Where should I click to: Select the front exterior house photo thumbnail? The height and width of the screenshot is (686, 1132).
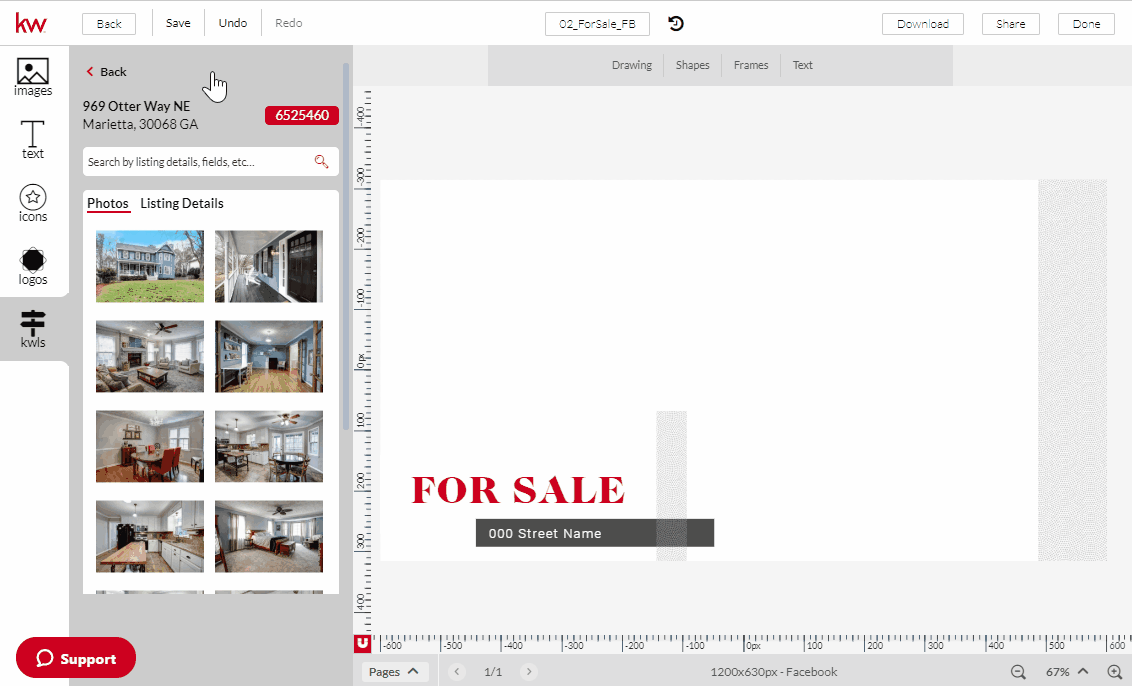tap(149, 266)
